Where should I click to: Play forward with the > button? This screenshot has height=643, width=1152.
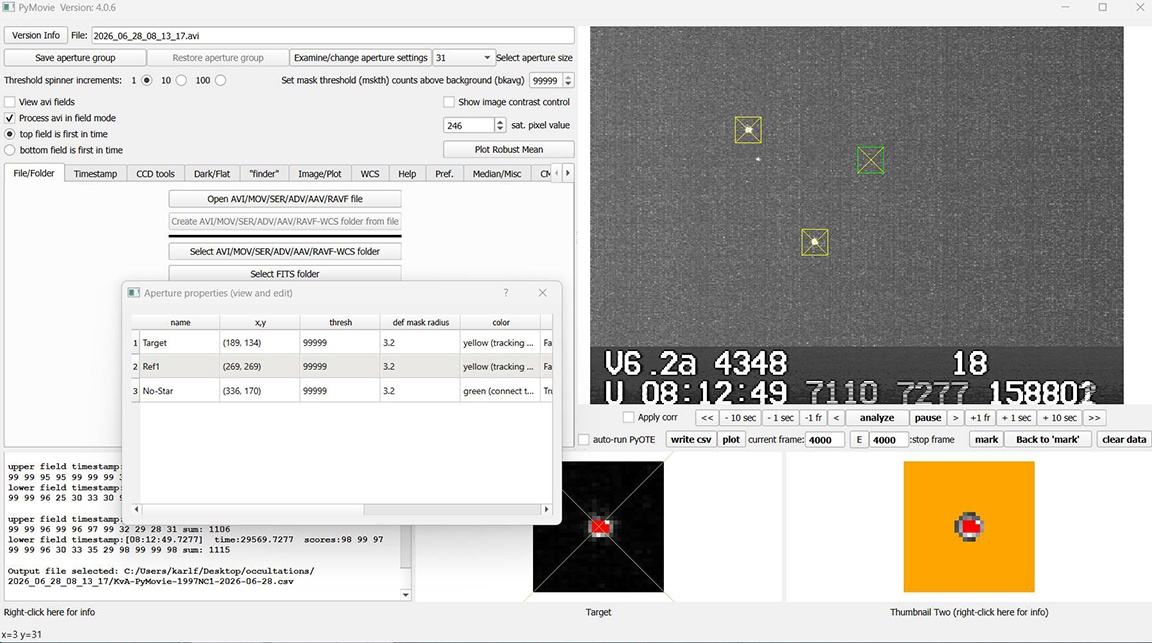point(955,417)
